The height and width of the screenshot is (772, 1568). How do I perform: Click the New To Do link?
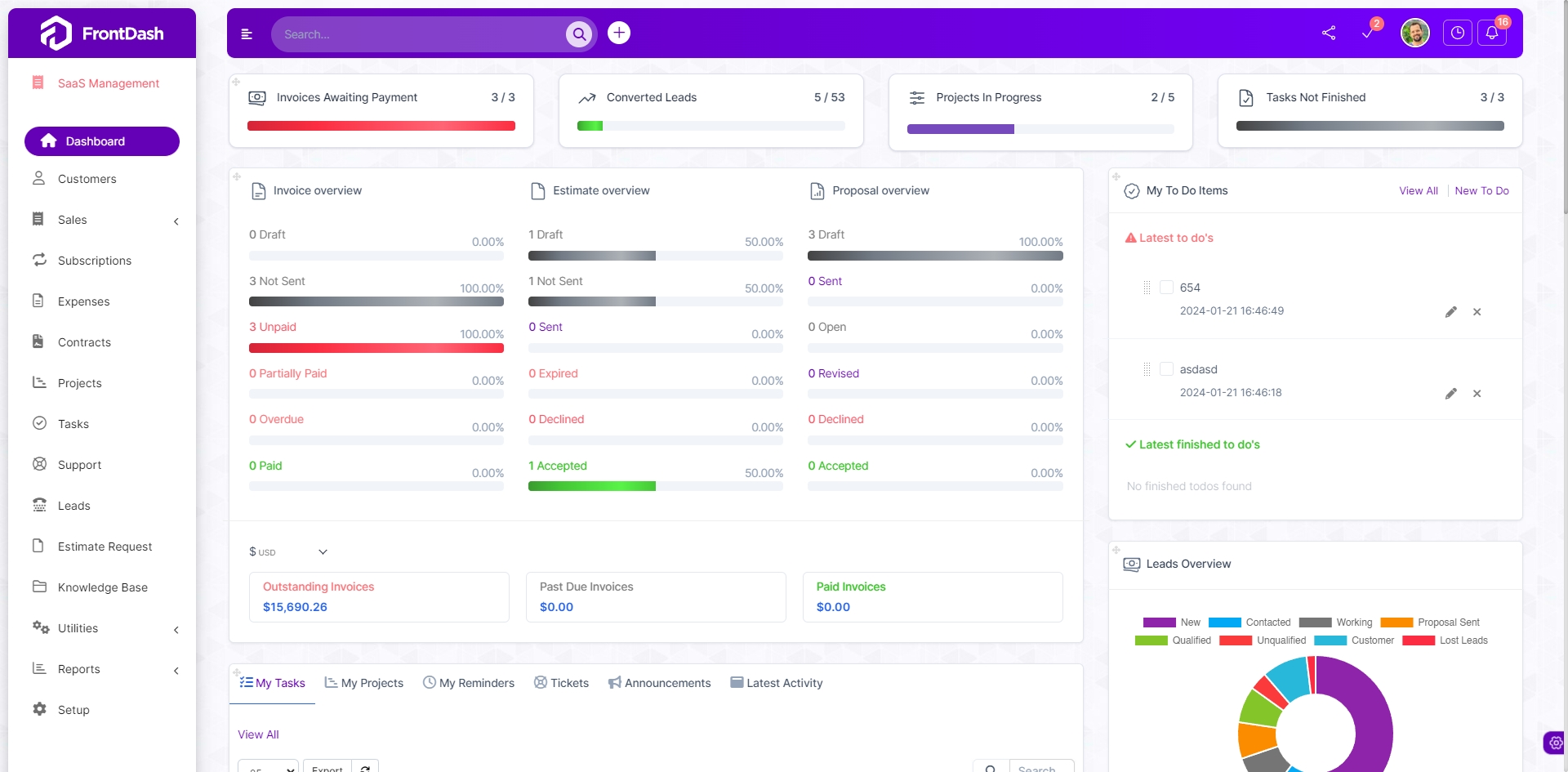tap(1482, 190)
